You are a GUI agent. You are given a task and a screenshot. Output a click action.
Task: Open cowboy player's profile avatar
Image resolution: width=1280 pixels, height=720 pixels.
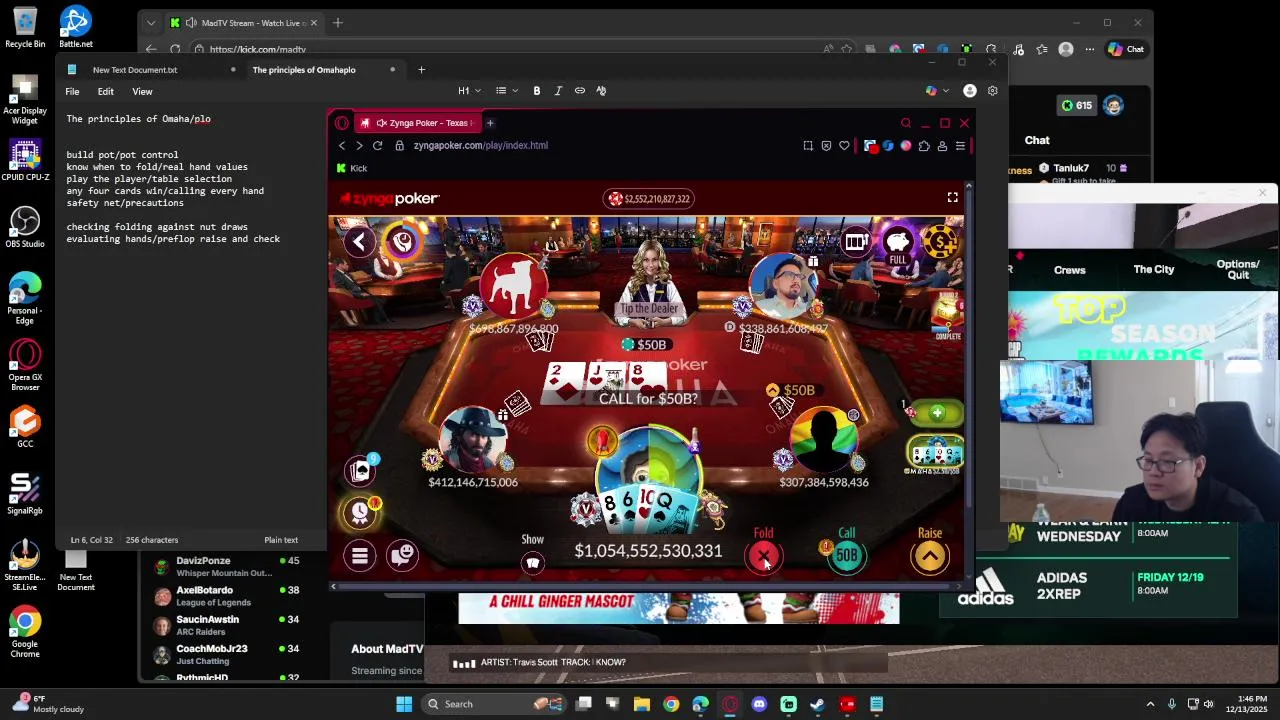[473, 438]
